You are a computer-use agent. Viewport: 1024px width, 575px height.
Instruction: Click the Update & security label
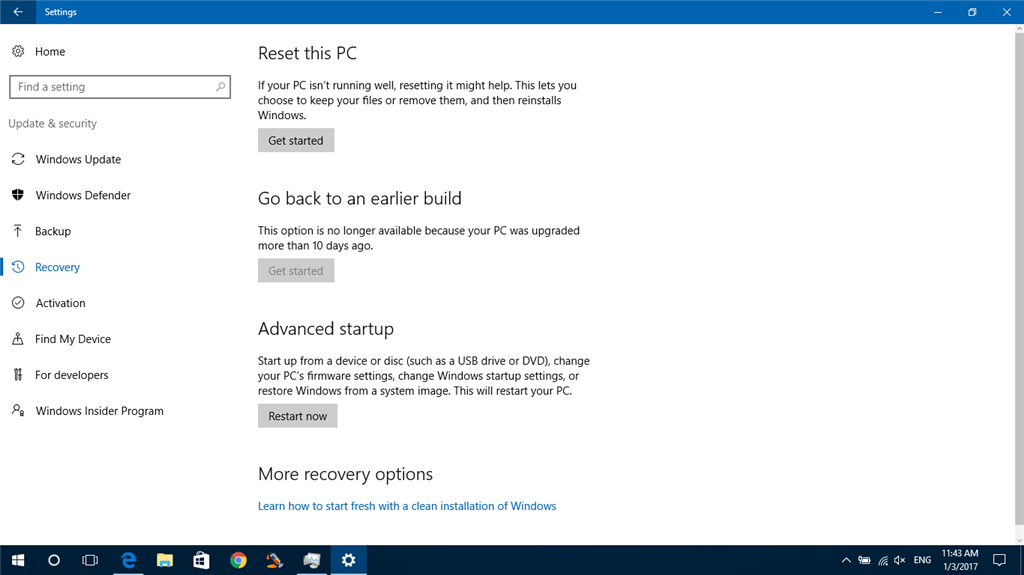(52, 123)
